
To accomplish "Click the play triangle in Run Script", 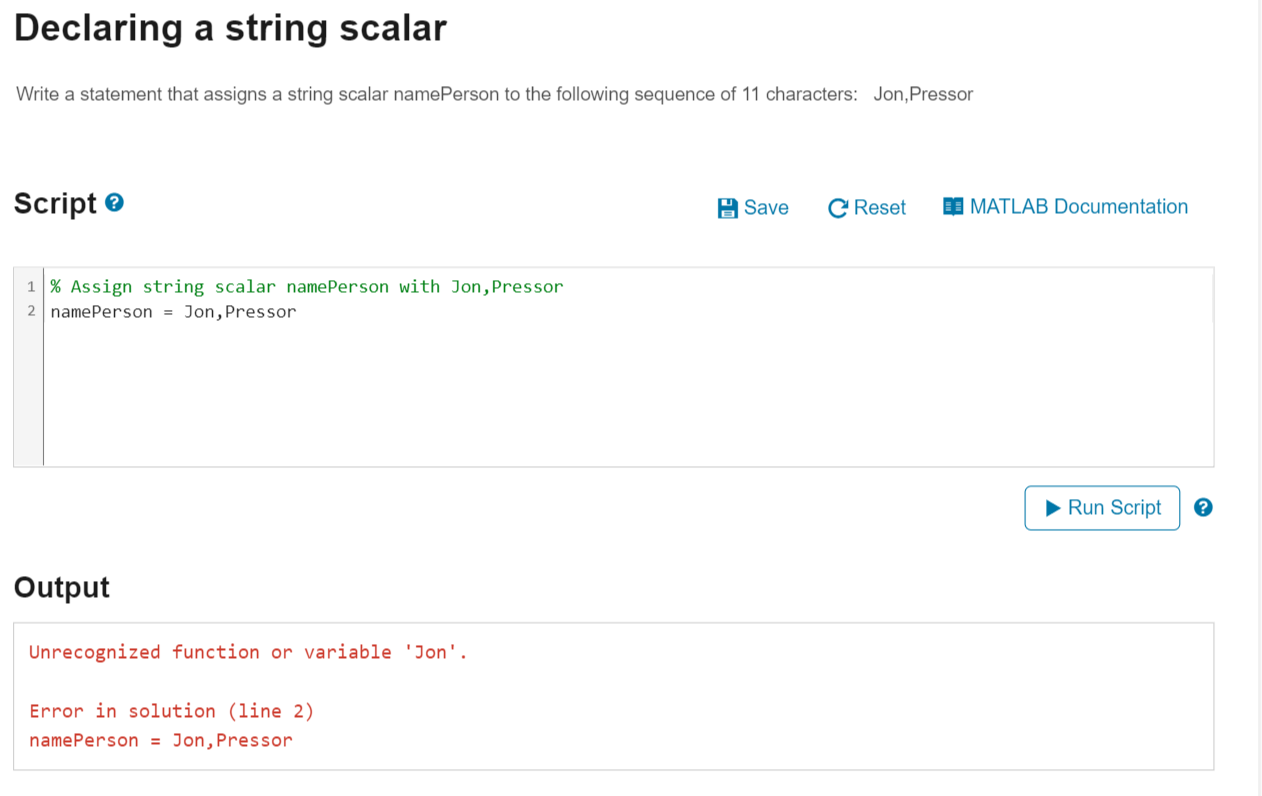I will (x=1053, y=508).
